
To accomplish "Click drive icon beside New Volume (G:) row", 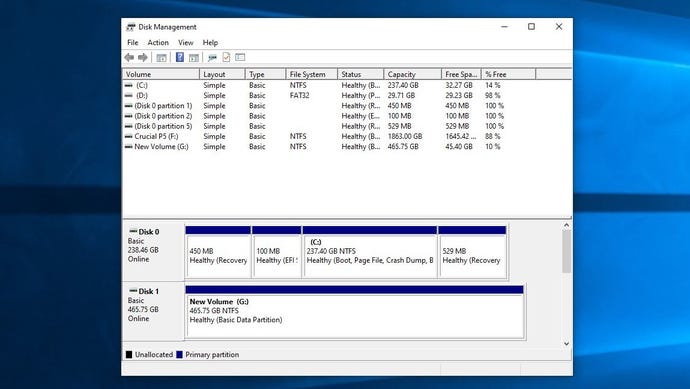I will 128,147.
